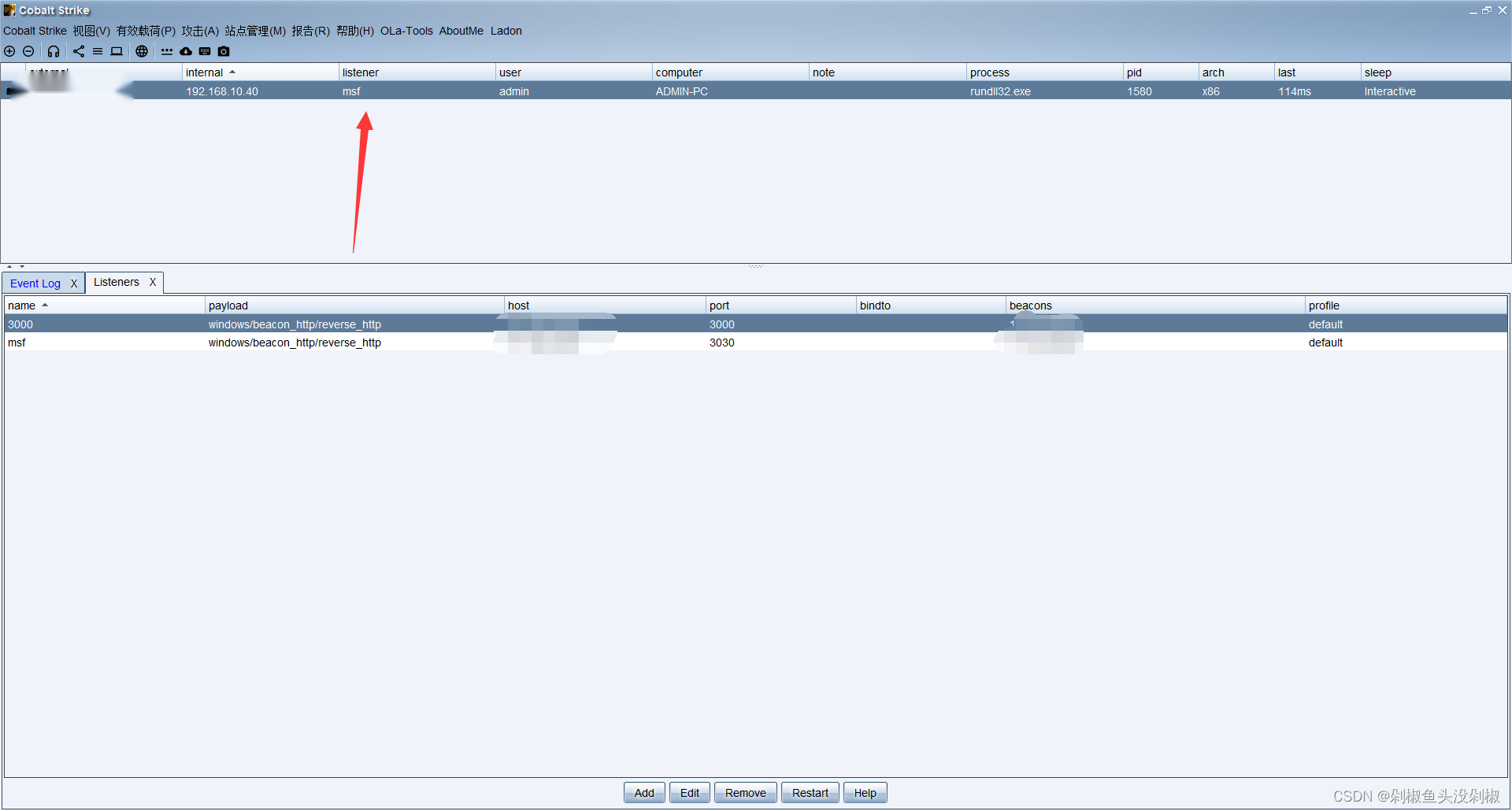Sort listeners by the host column header
This screenshot has width=1512, height=811.
click(x=605, y=306)
